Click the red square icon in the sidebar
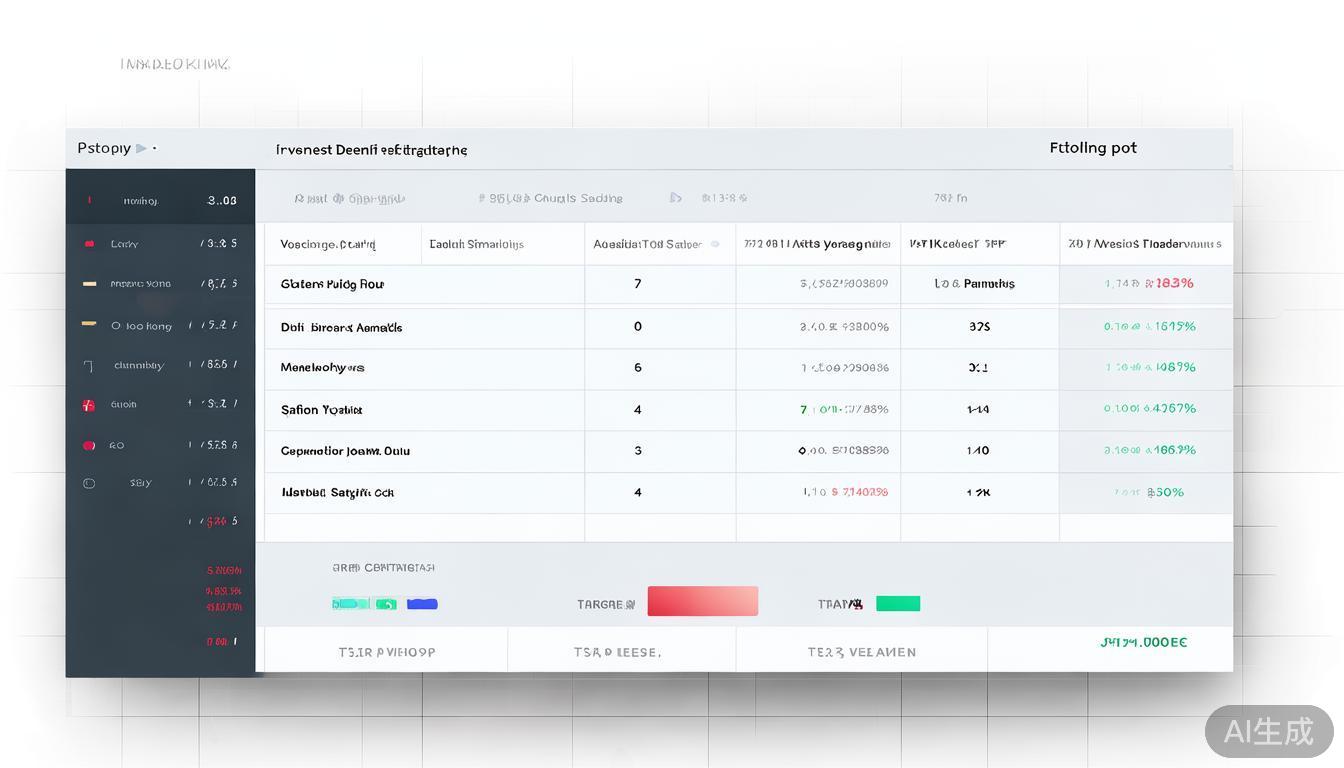 click(88, 405)
